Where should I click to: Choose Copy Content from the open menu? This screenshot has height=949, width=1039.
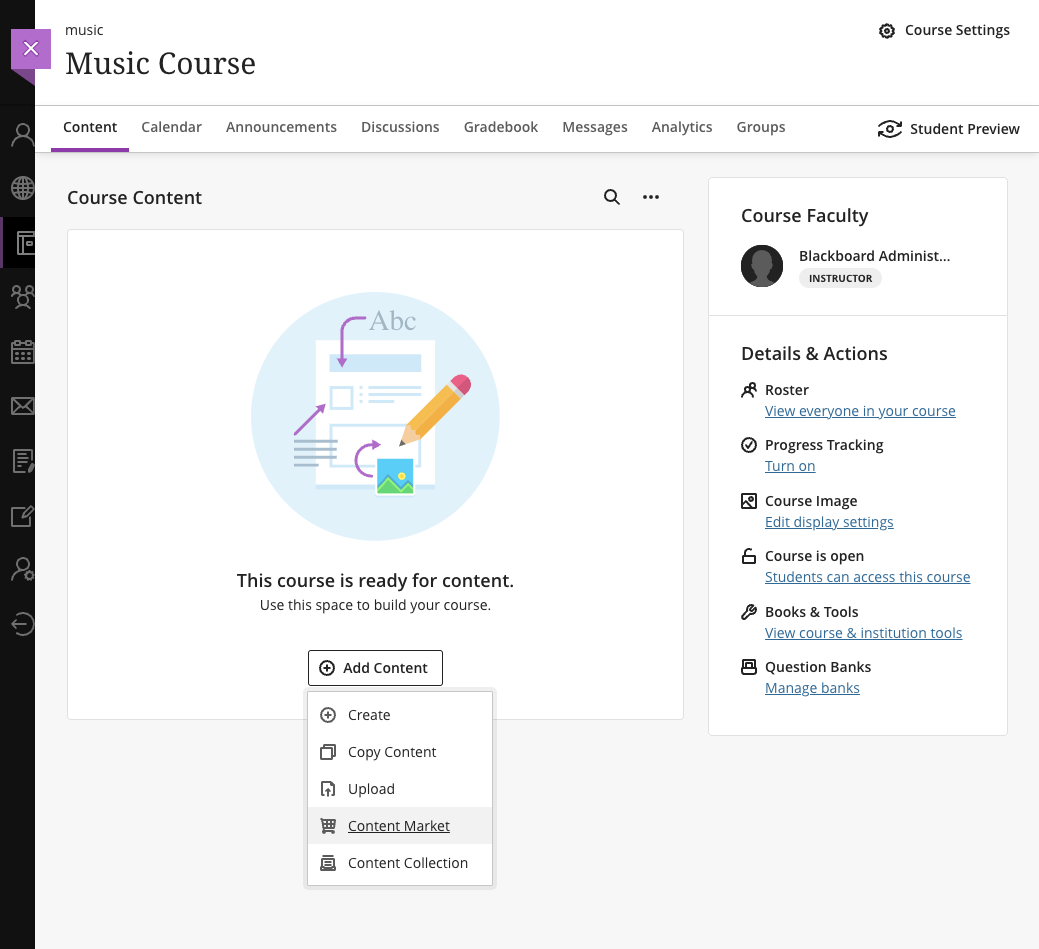click(x=392, y=752)
